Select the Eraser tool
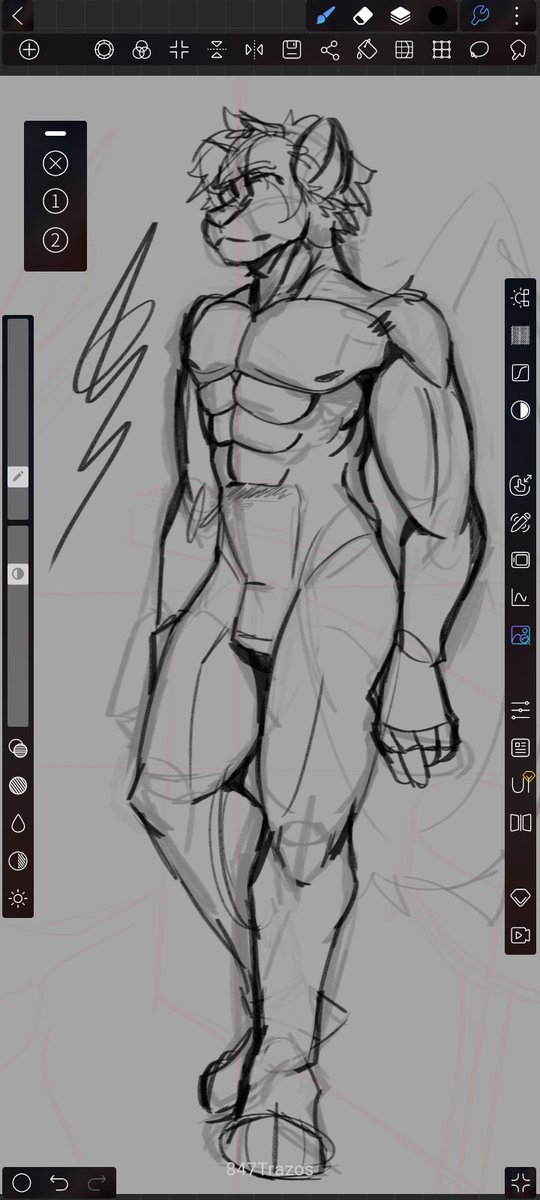Image resolution: width=540 pixels, height=1200 pixels. [x=363, y=16]
